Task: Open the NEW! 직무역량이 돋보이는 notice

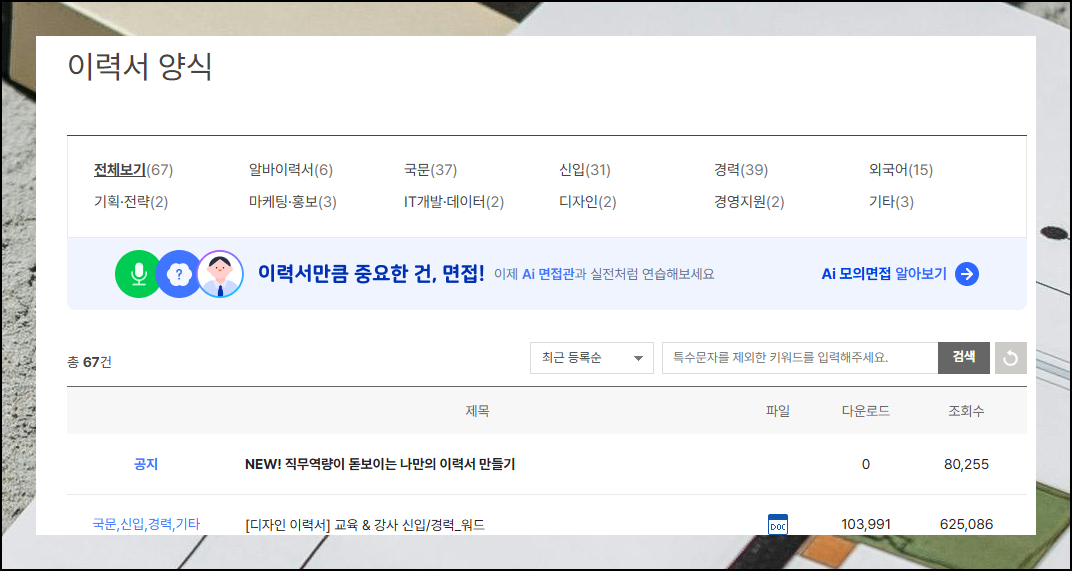Action: (x=380, y=464)
